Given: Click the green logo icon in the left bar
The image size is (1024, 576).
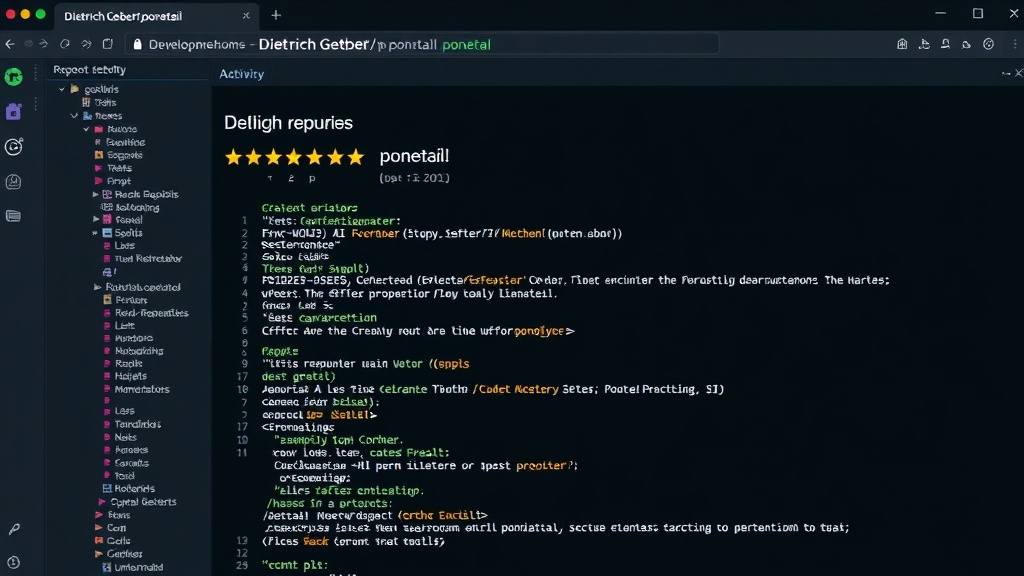Looking at the screenshot, I should tap(14, 77).
